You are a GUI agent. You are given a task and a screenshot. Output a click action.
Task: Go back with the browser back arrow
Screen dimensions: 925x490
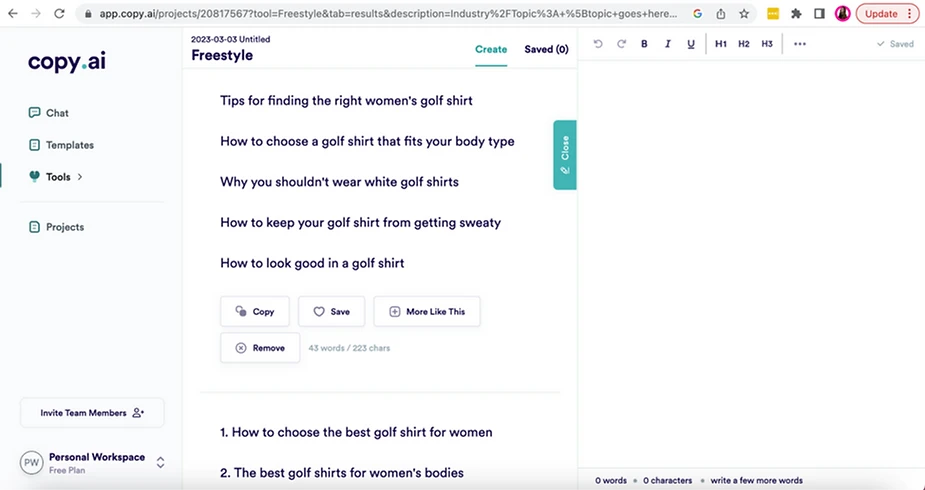click(13, 14)
